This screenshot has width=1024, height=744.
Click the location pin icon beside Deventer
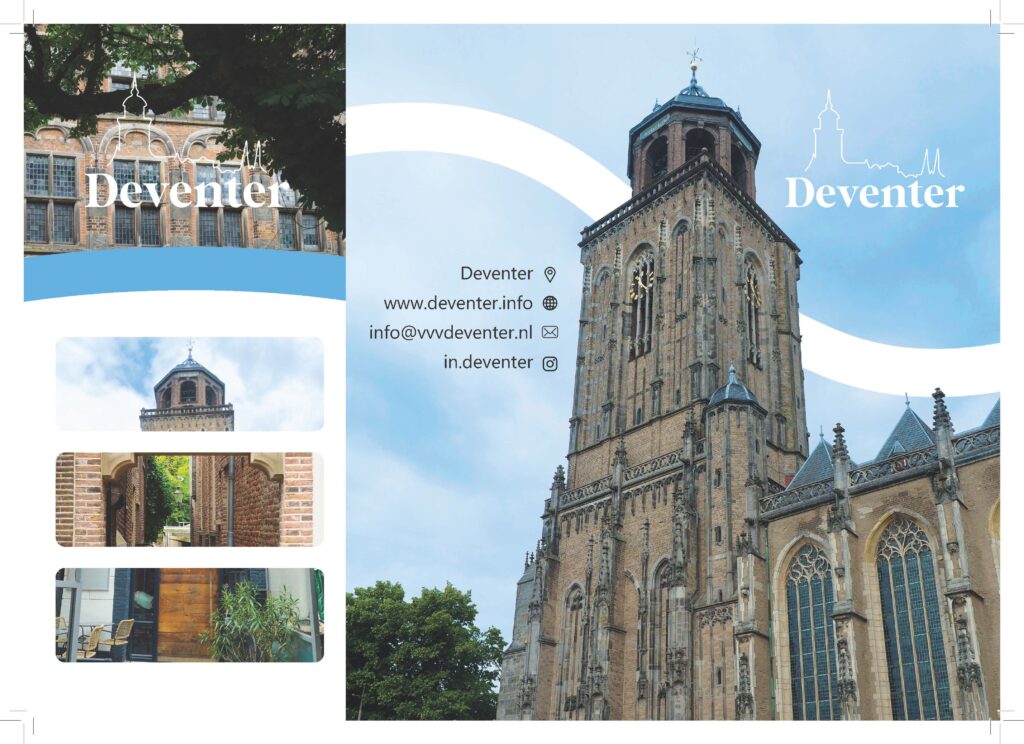coord(551,272)
